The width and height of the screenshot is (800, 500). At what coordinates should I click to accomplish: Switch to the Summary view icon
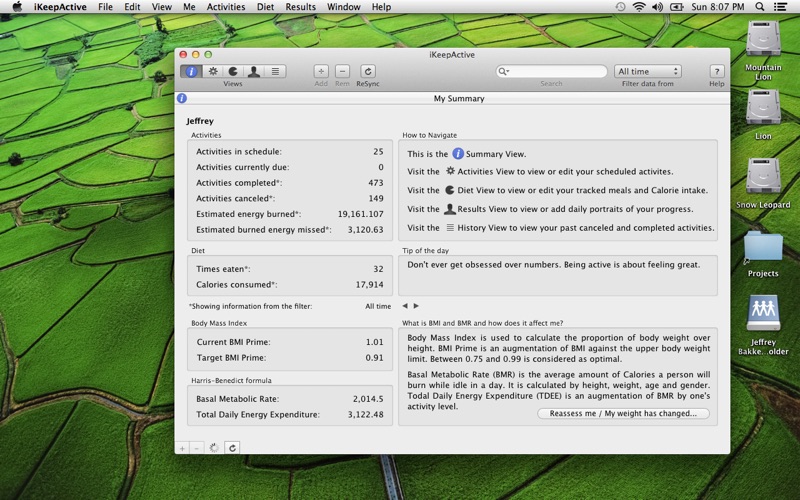190,71
